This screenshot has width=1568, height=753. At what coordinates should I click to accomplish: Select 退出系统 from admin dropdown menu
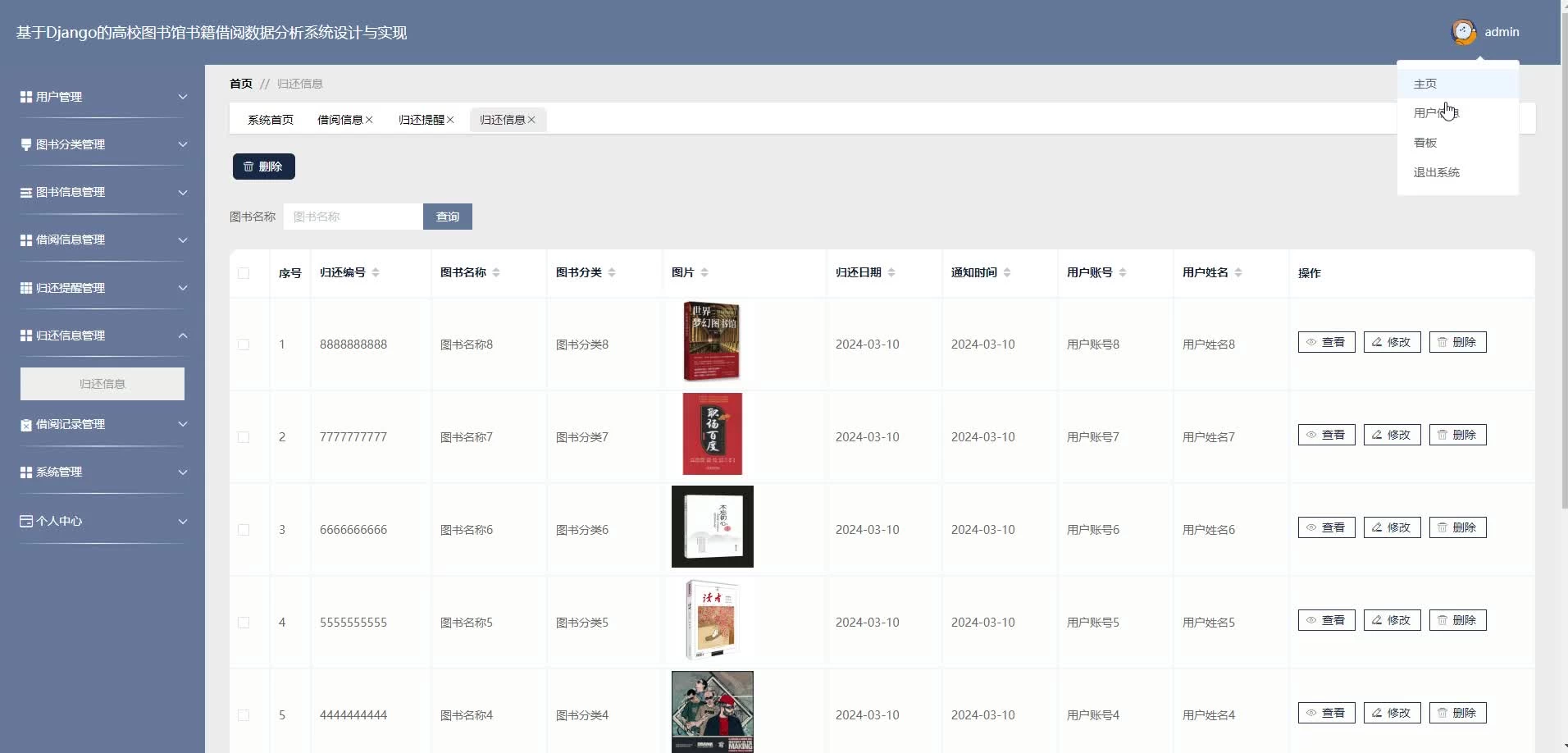tap(1436, 172)
